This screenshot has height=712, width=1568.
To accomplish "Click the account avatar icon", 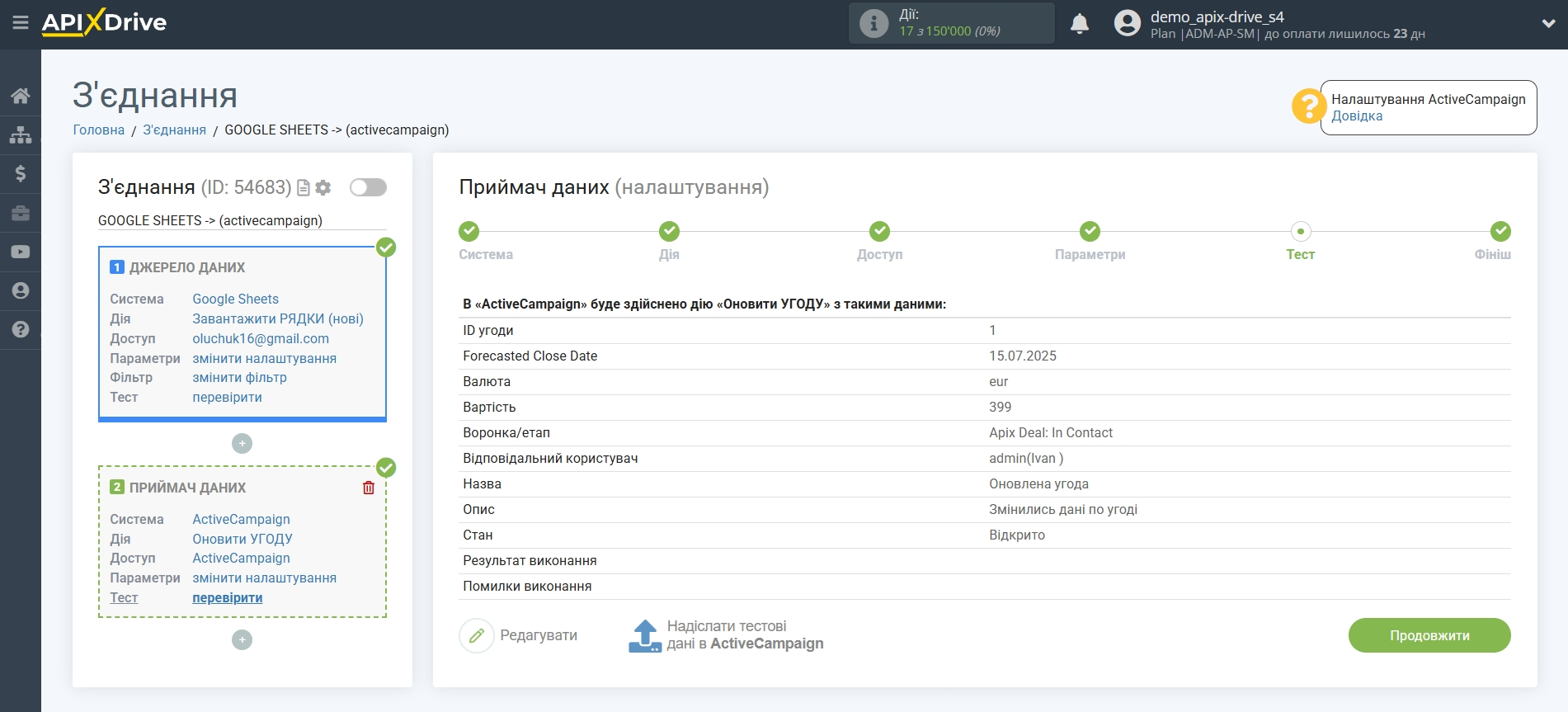I will click(1127, 23).
